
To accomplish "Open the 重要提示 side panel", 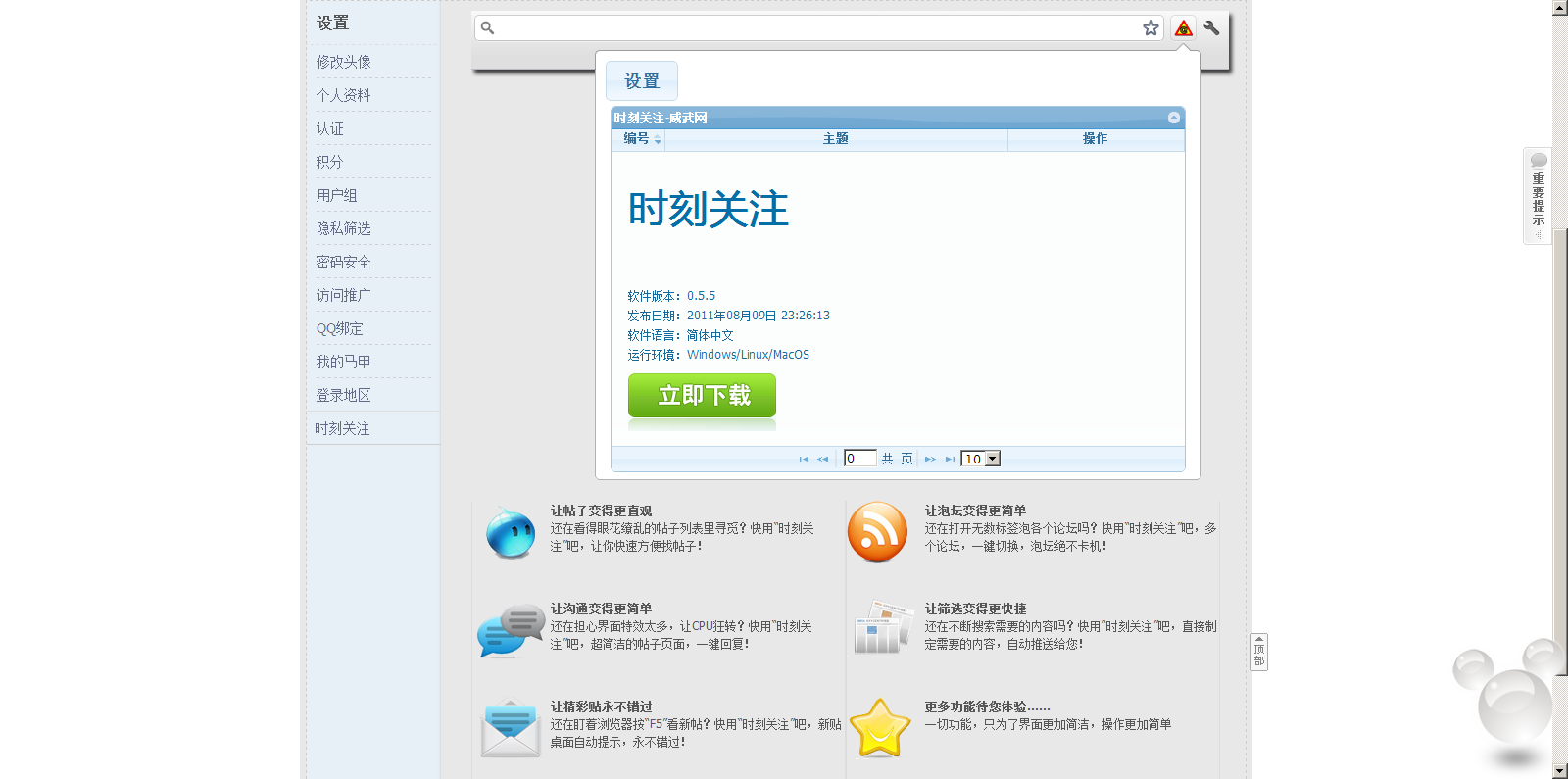I will coord(1538,196).
